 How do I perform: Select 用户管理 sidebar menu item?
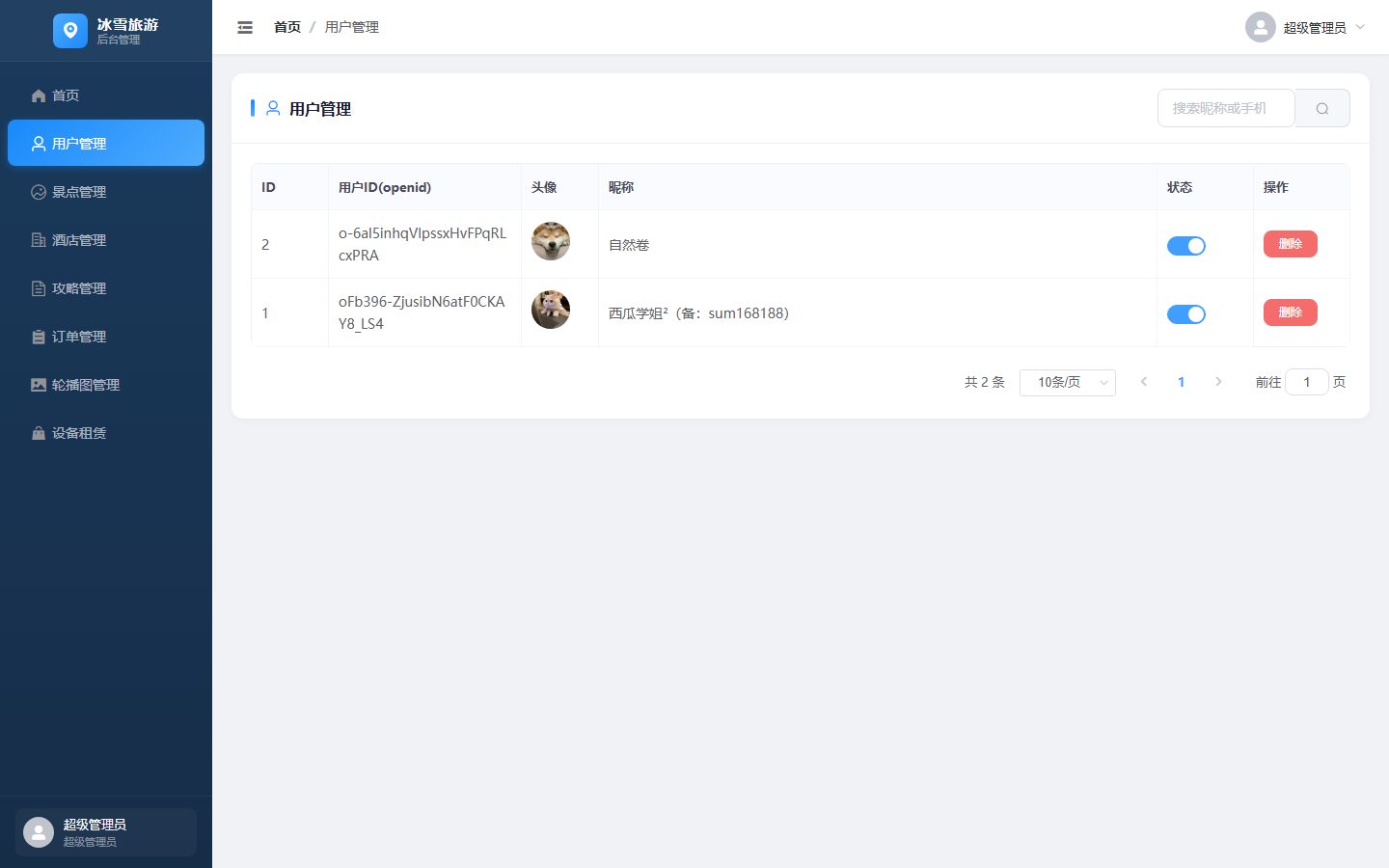[x=106, y=144]
